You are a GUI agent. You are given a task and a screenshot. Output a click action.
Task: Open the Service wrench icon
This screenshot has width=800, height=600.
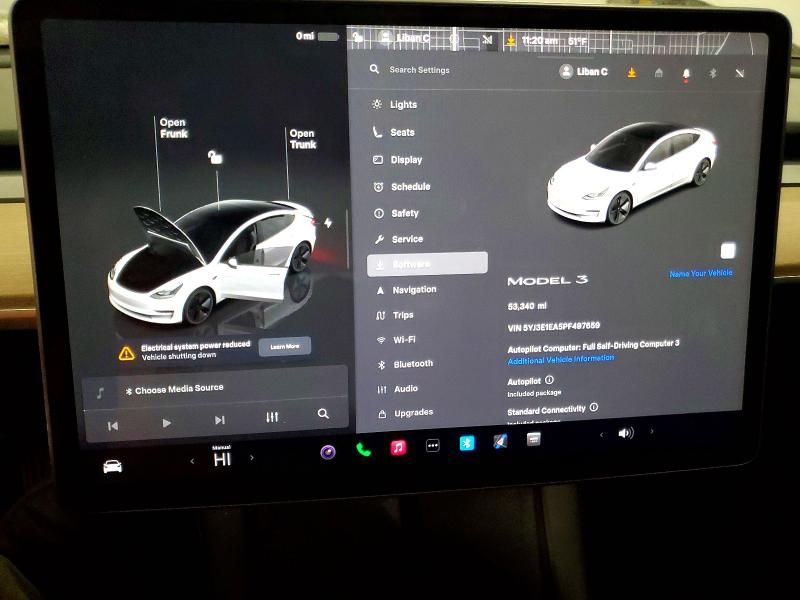376,239
